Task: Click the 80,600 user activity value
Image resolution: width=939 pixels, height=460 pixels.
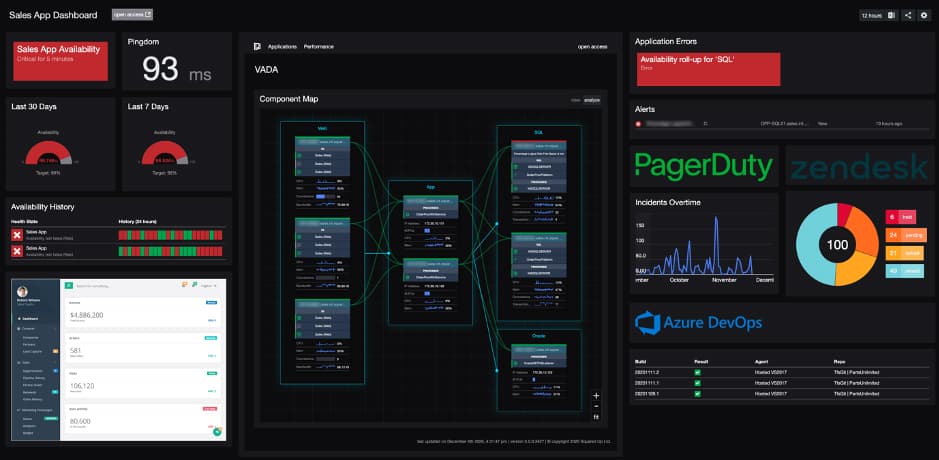Action: (x=80, y=421)
